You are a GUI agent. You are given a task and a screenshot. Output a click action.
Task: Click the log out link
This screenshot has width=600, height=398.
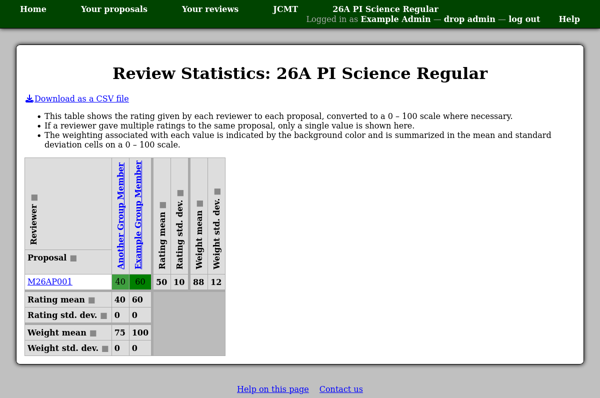pyautogui.click(x=524, y=19)
